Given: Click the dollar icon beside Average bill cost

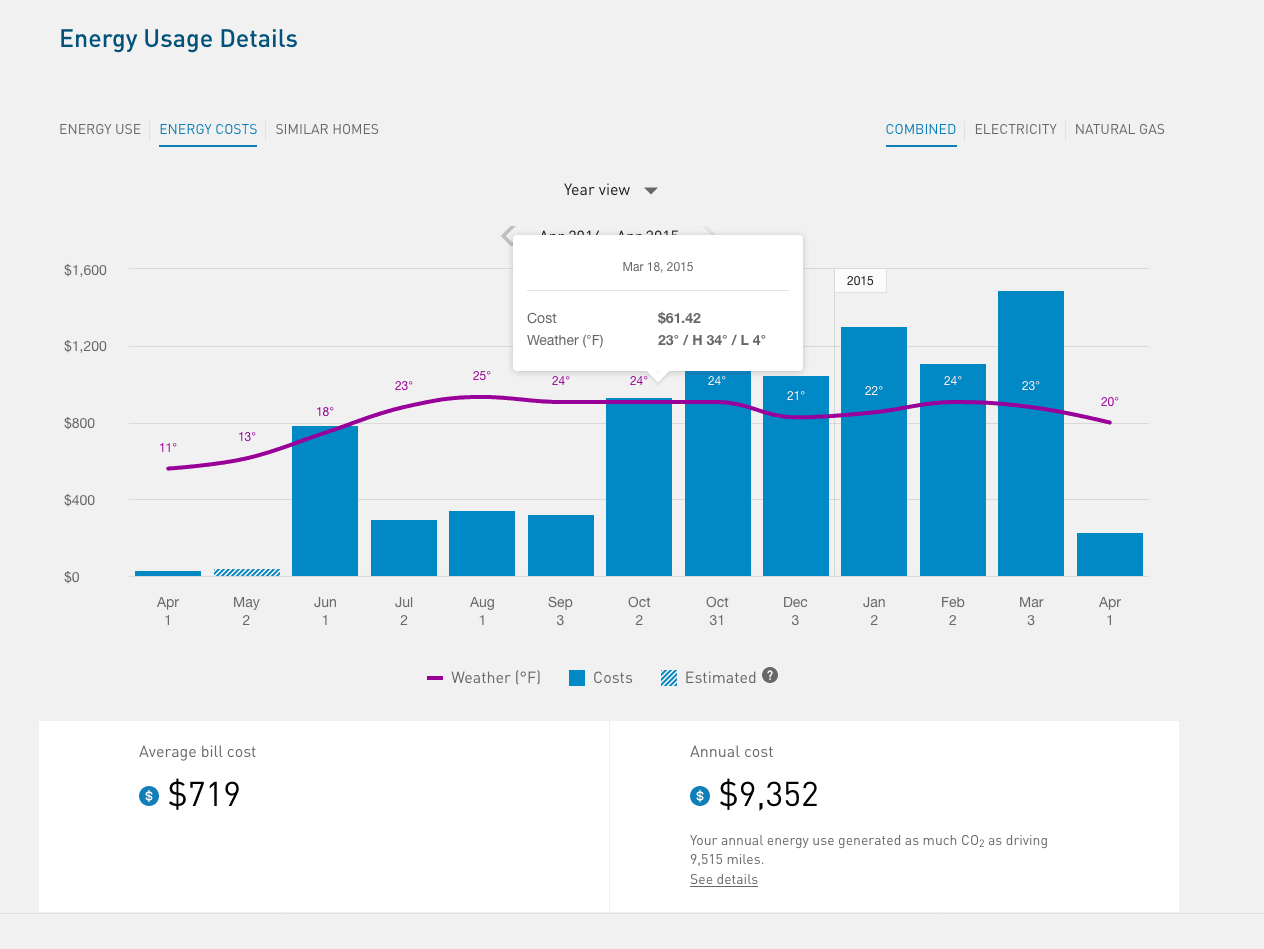Looking at the screenshot, I should click(149, 796).
